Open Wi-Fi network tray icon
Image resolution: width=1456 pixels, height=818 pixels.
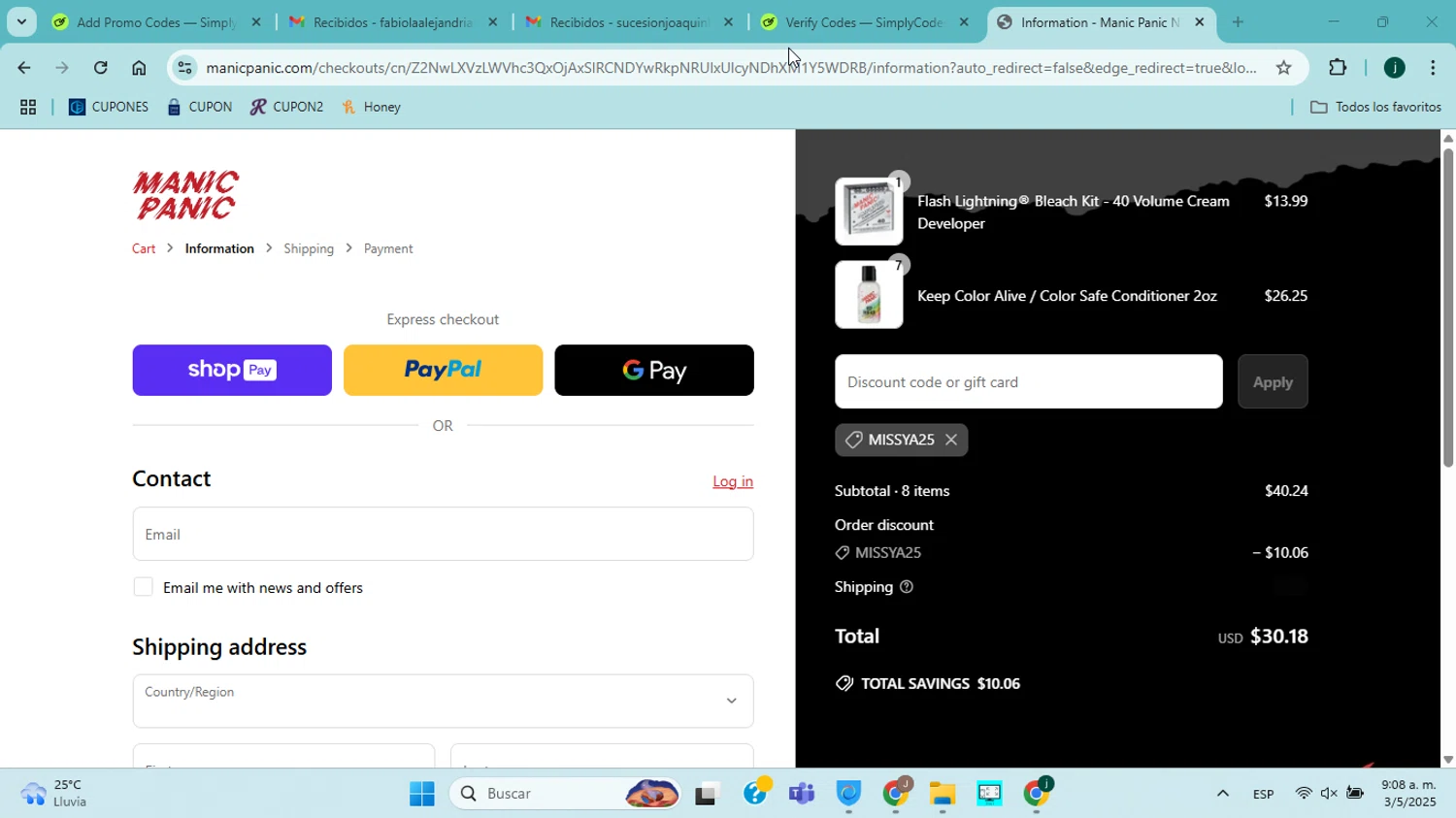[x=1304, y=794]
